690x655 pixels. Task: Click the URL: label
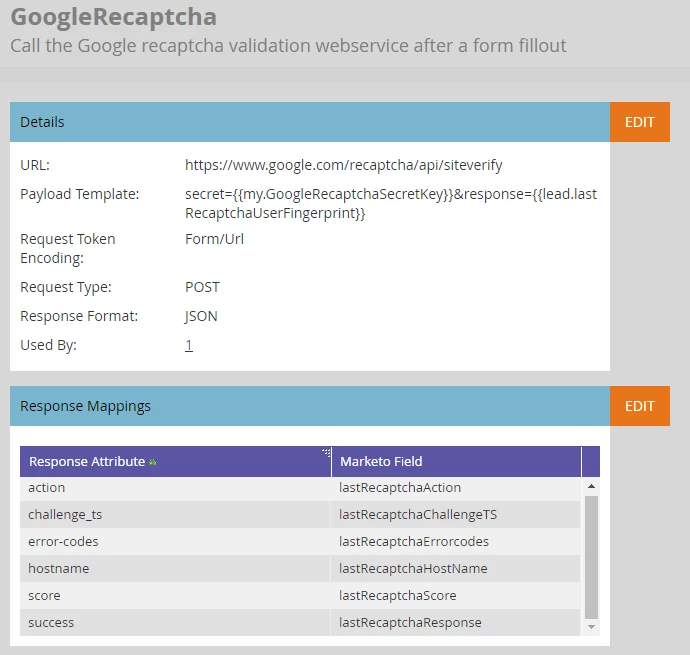point(35,165)
